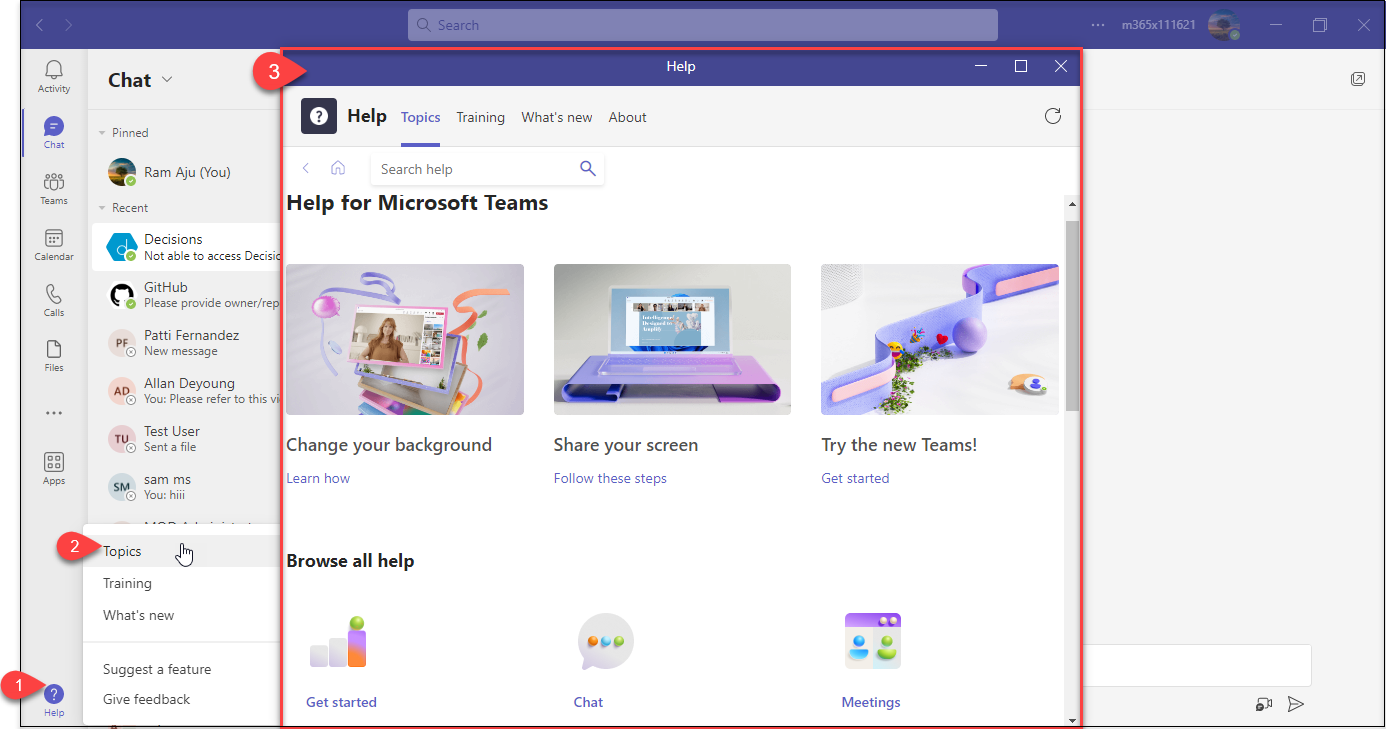Image resolution: width=1386 pixels, height=729 pixels.
Task: Click the pop-out chat icon
Action: click(x=1357, y=79)
